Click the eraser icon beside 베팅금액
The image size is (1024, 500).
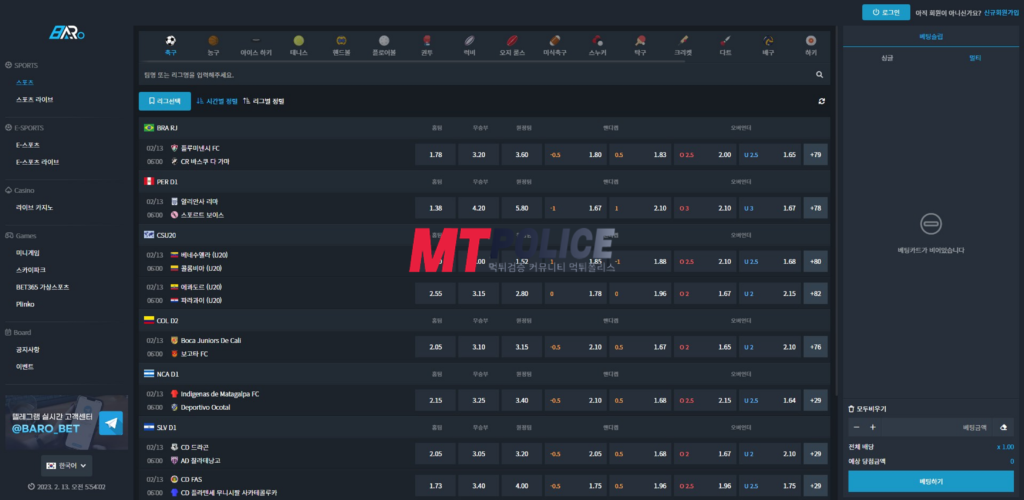(x=1003, y=428)
